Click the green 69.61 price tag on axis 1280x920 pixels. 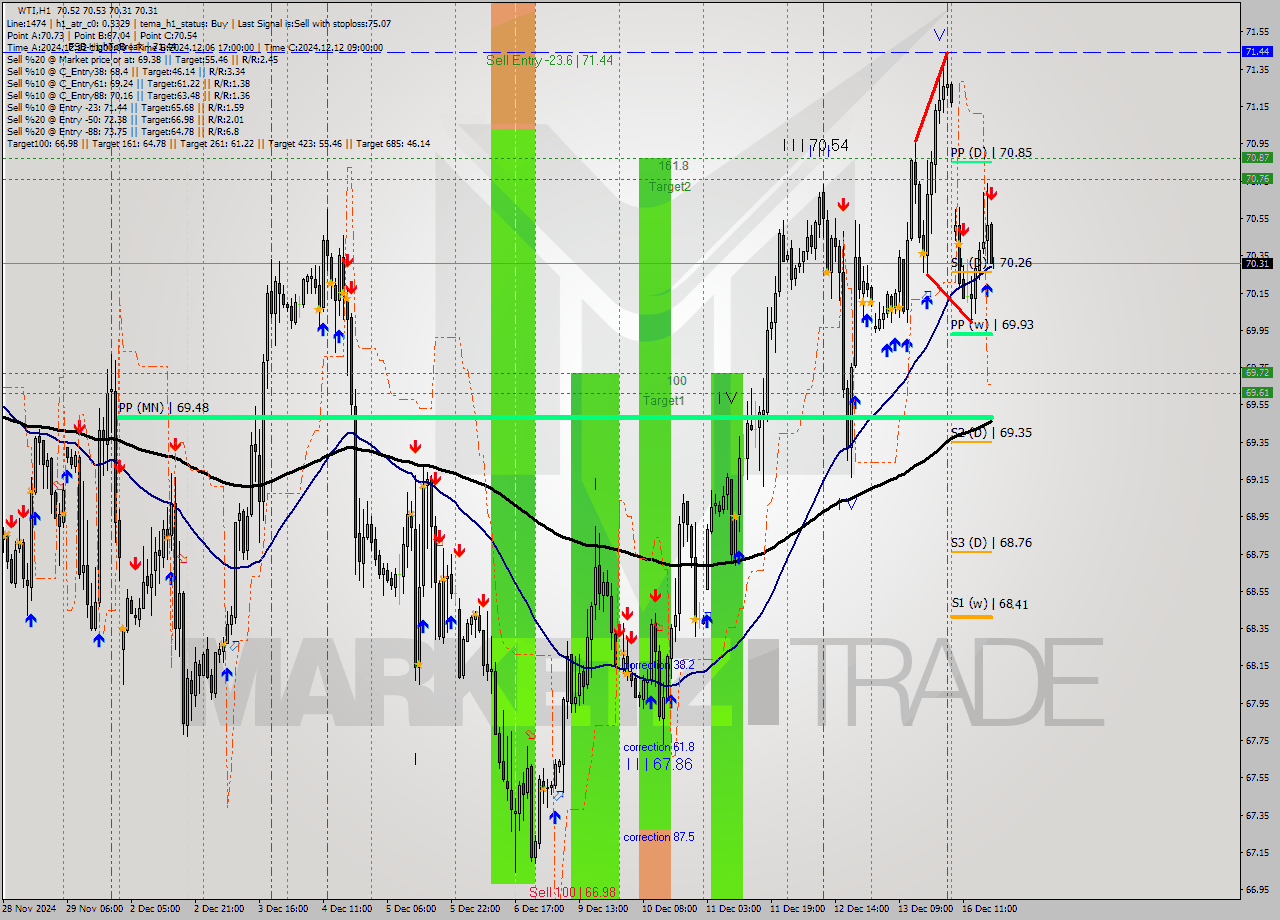(x=1257, y=393)
